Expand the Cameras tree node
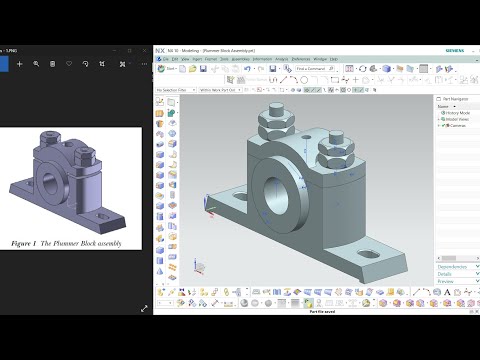The height and width of the screenshot is (360, 480). (x=439, y=126)
